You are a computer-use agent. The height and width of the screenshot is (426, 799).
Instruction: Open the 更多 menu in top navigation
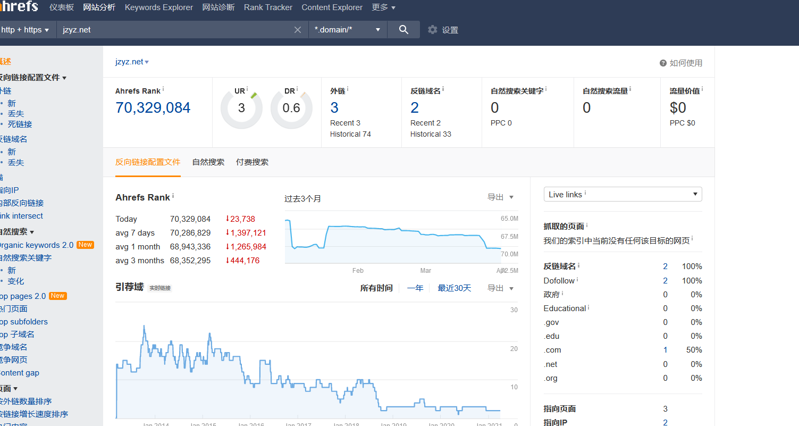383,7
